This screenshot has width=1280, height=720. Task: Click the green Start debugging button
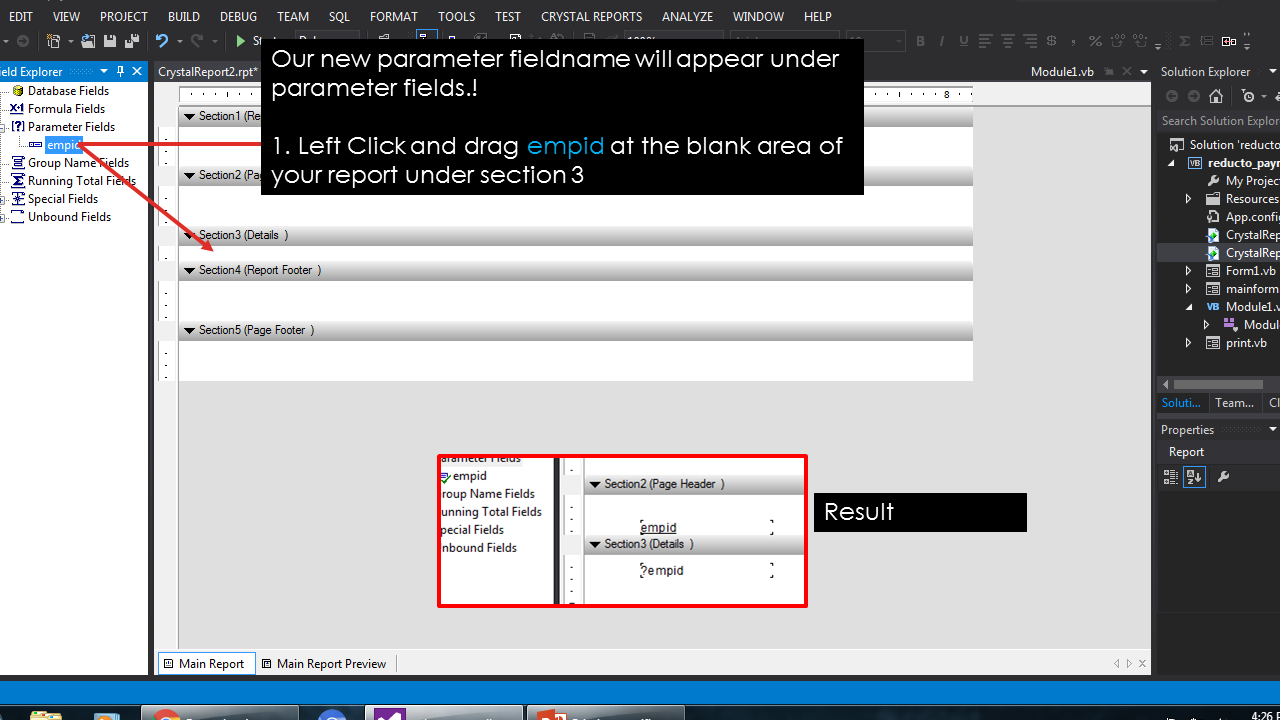coord(240,41)
